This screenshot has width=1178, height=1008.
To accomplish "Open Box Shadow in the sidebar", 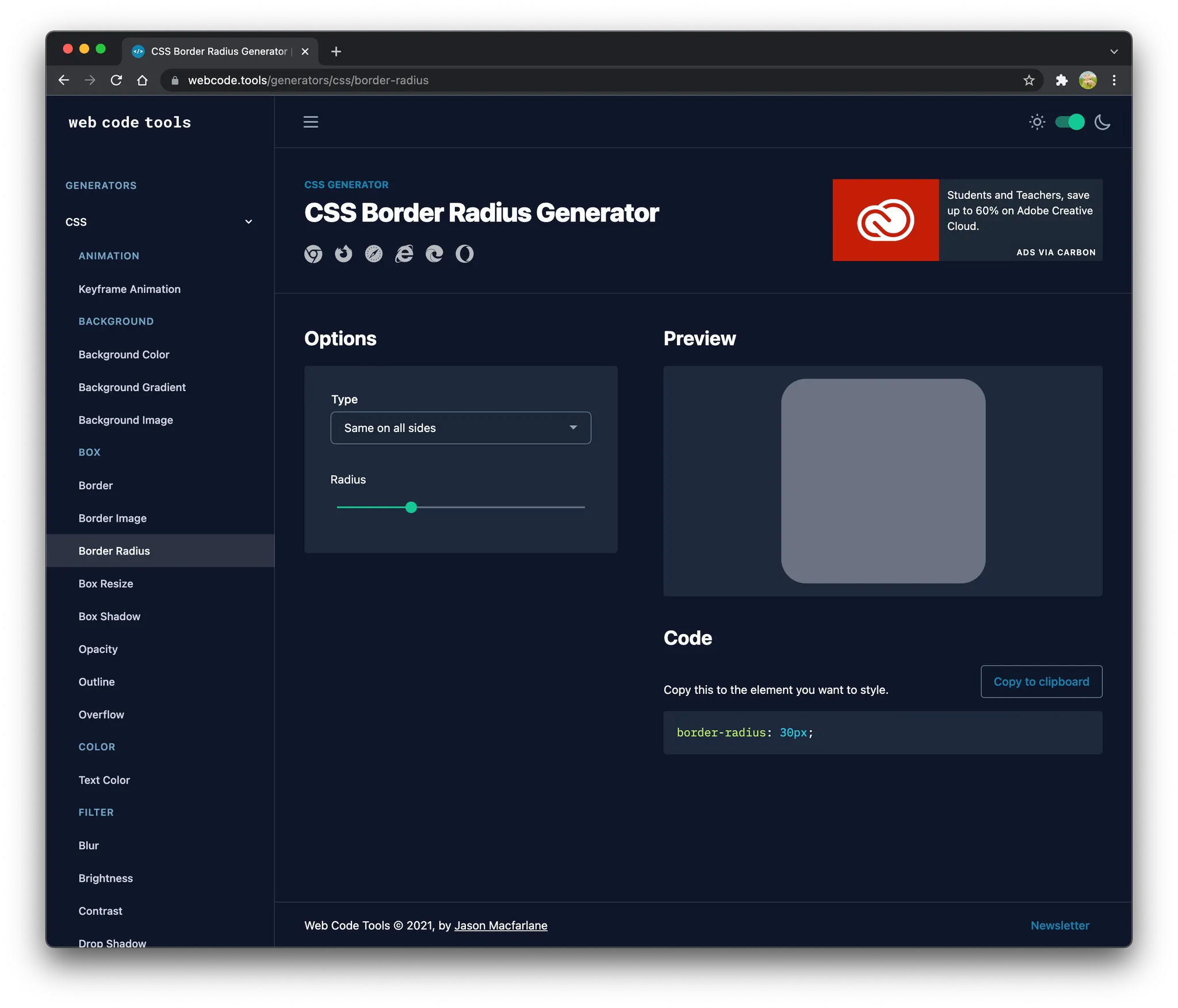I will point(109,616).
